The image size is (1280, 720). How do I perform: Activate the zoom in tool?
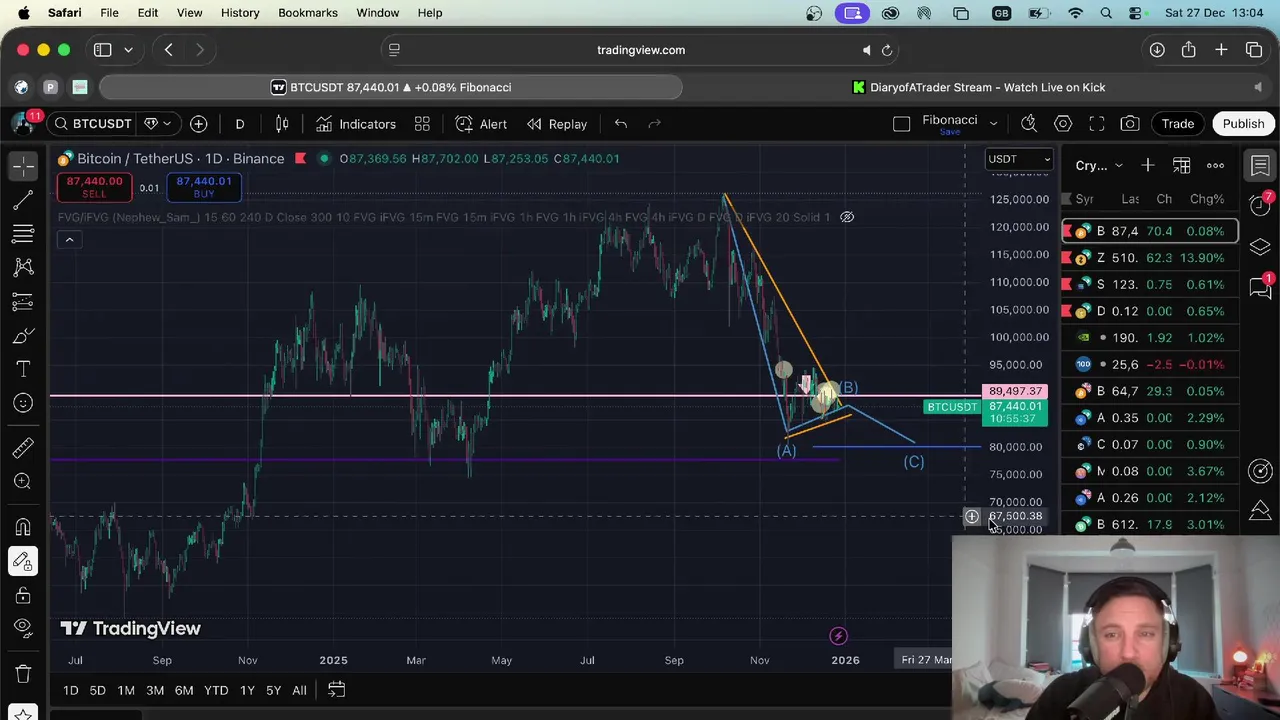pyautogui.click(x=23, y=482)
